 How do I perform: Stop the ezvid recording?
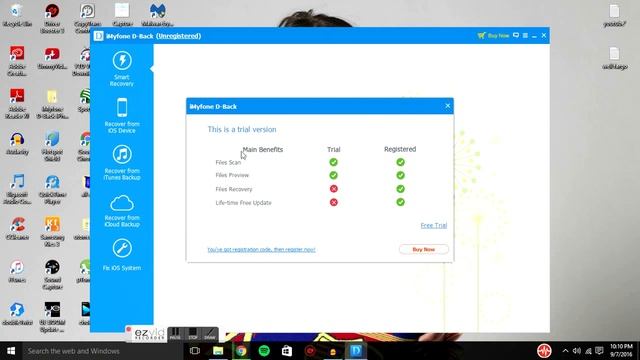tap(193, 334)
